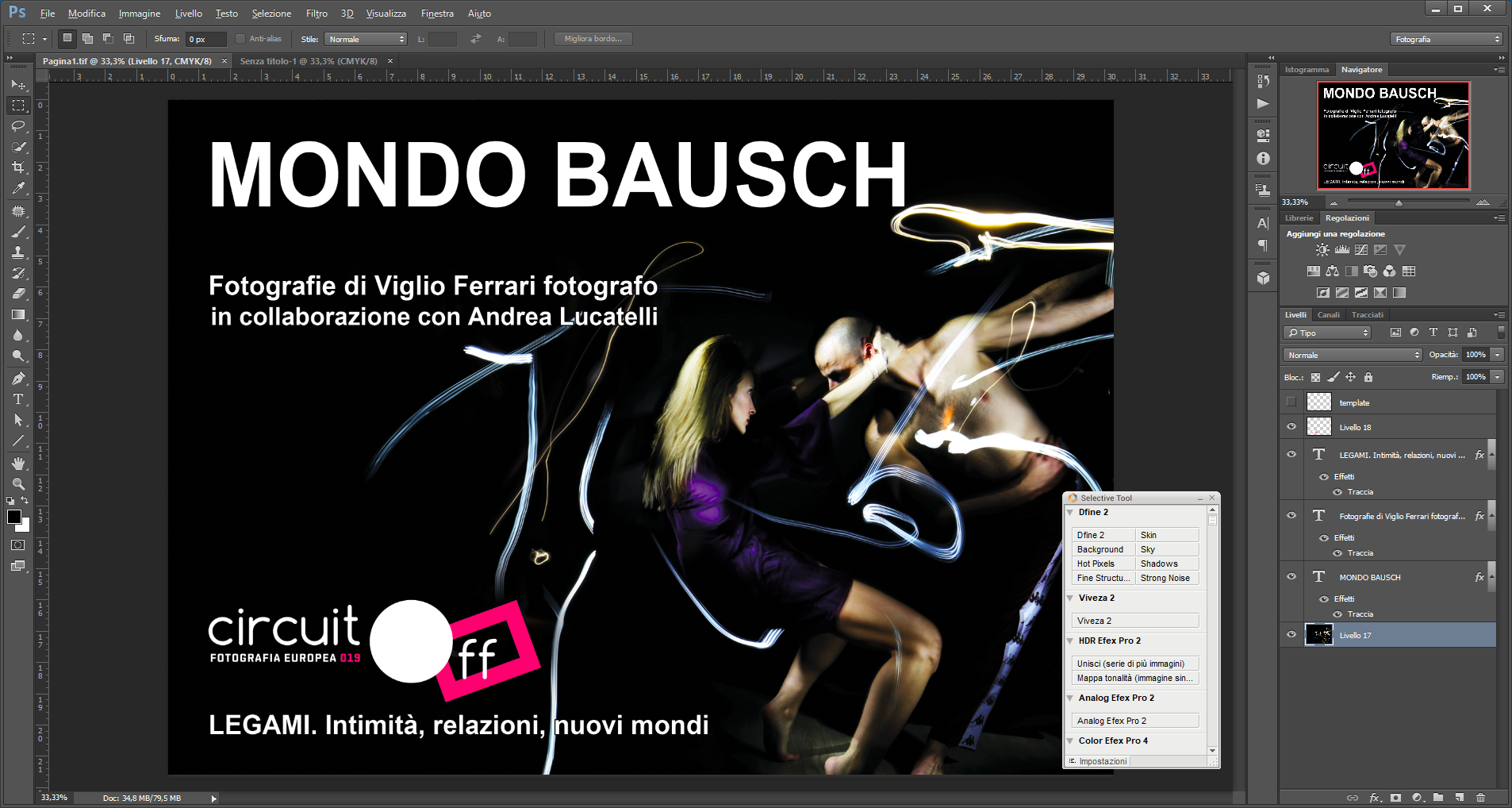Toggle lock all on layer

tap(1368, 377)
